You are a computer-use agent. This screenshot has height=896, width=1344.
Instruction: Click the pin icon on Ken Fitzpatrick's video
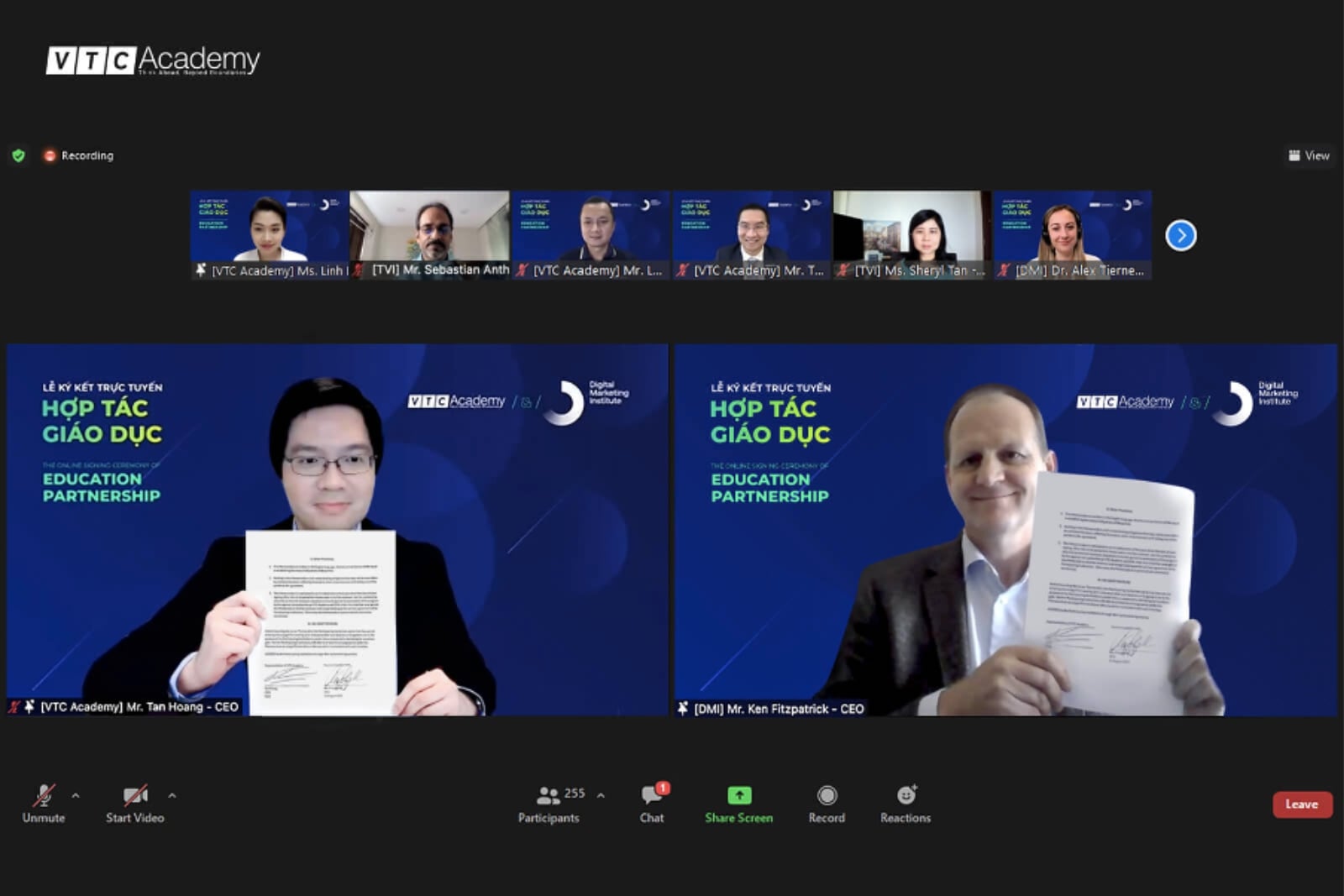click(683, 709)
